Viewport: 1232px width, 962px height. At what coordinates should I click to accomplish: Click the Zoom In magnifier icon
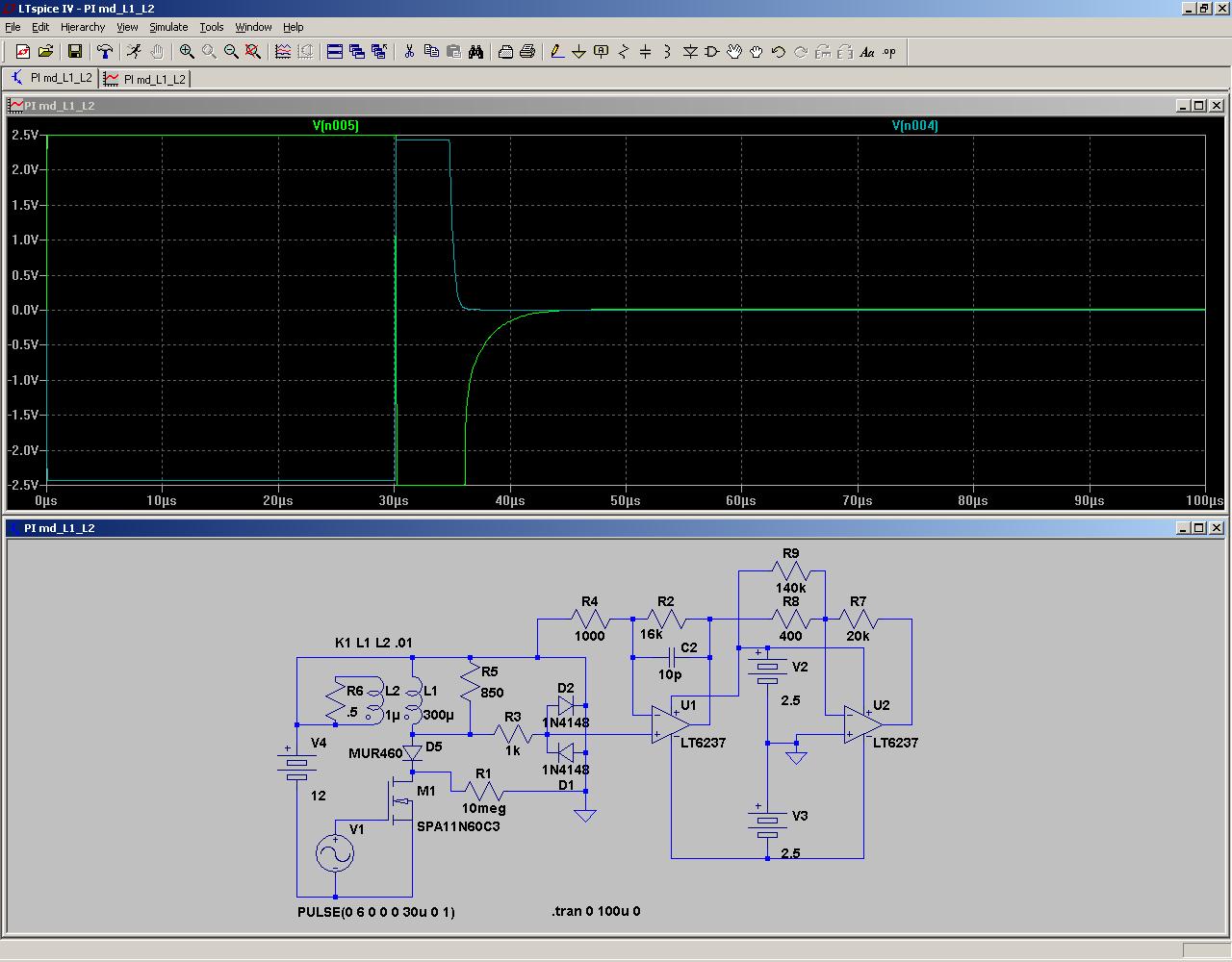187,52
